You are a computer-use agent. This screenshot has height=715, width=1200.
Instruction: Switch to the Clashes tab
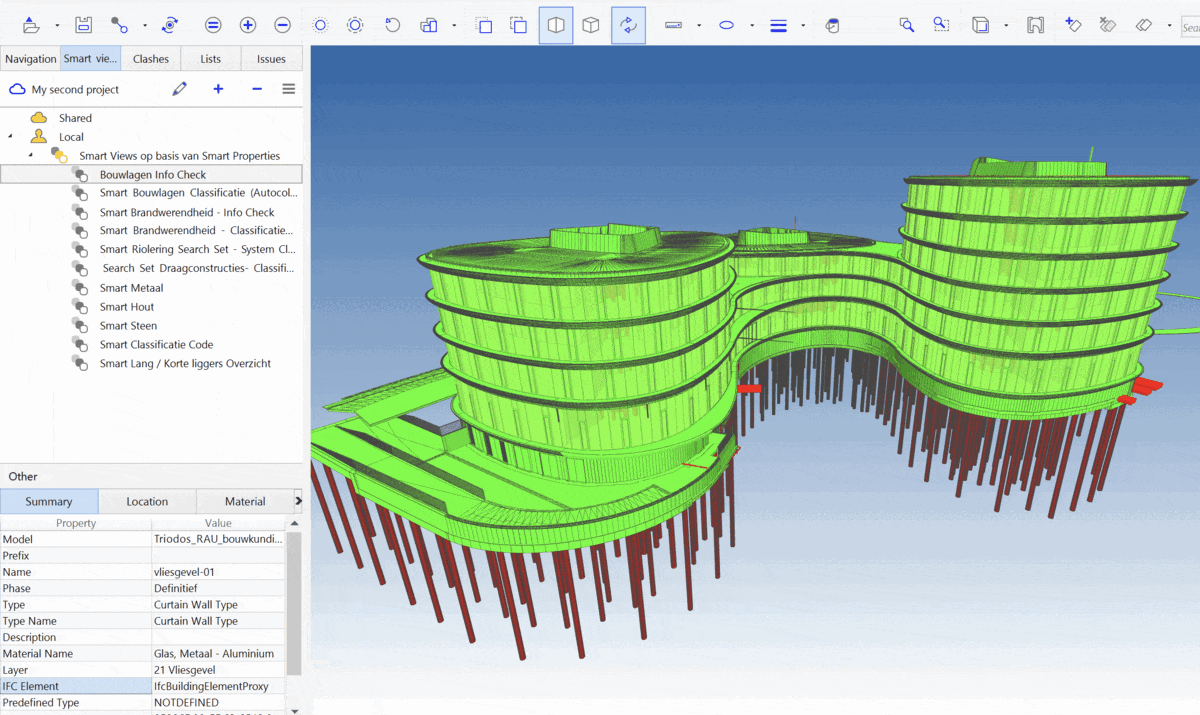click(151, 59)
